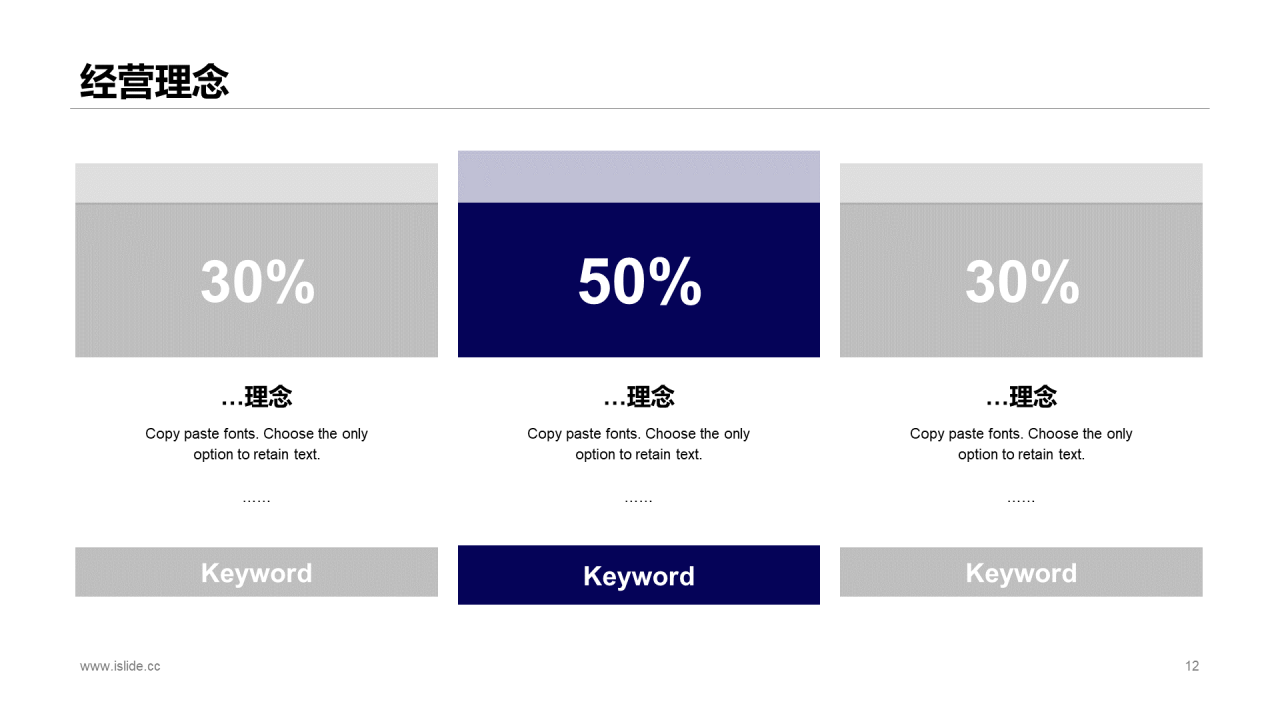Click the center navy Keyword button
1280x720 pixels.
pos(639,575)
